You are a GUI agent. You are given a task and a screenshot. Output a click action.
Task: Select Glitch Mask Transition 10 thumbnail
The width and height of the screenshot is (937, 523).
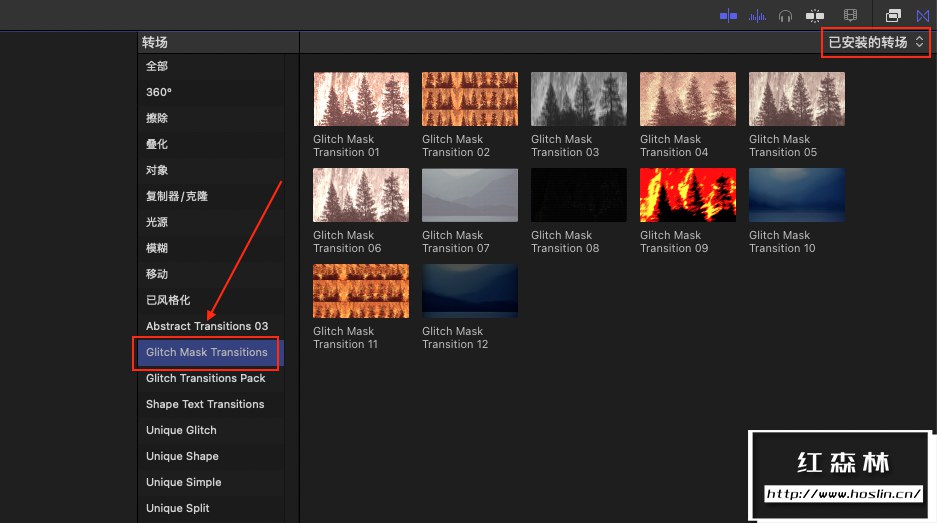797,195
